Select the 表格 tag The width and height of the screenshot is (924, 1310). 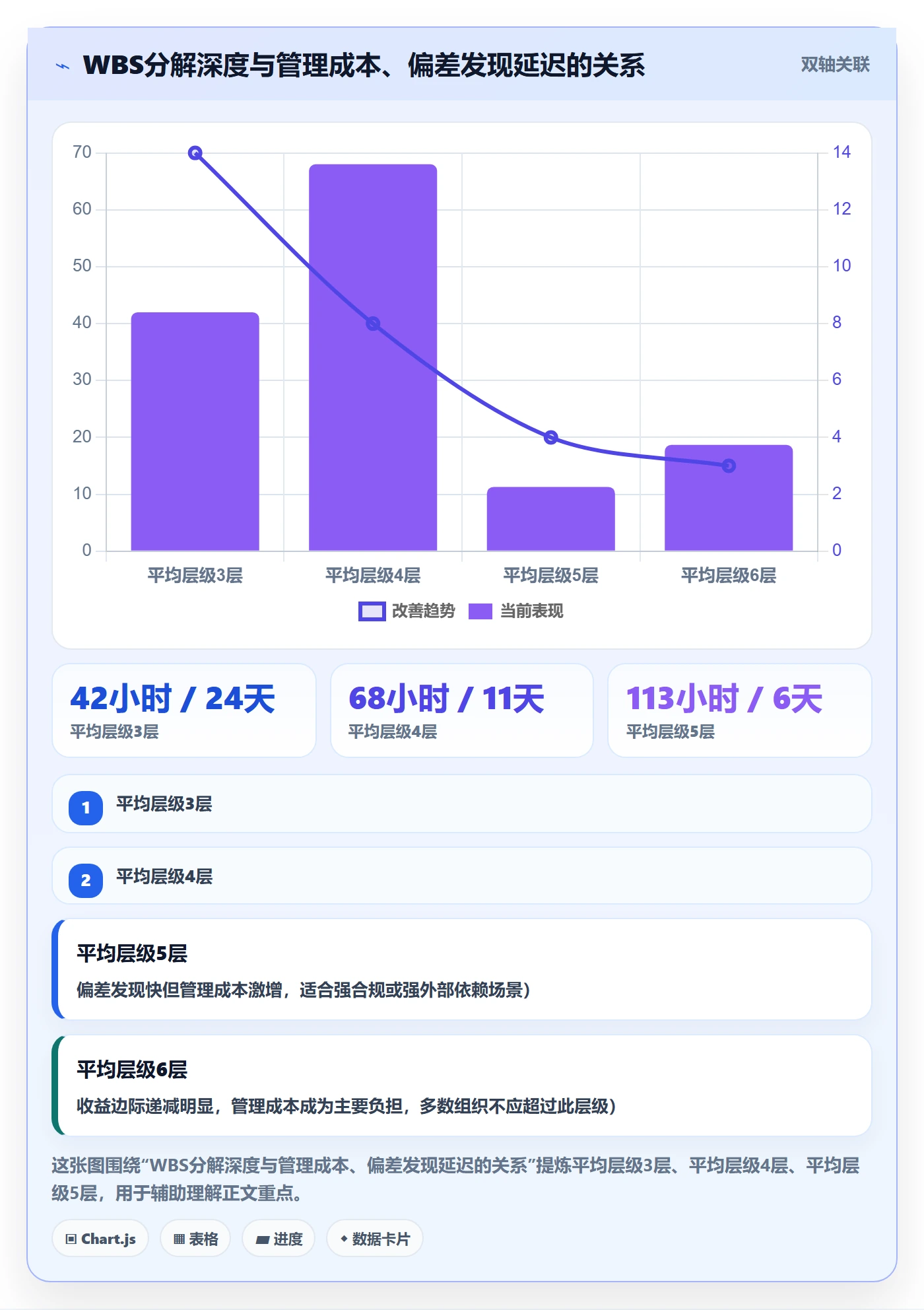pos(195,1239)
